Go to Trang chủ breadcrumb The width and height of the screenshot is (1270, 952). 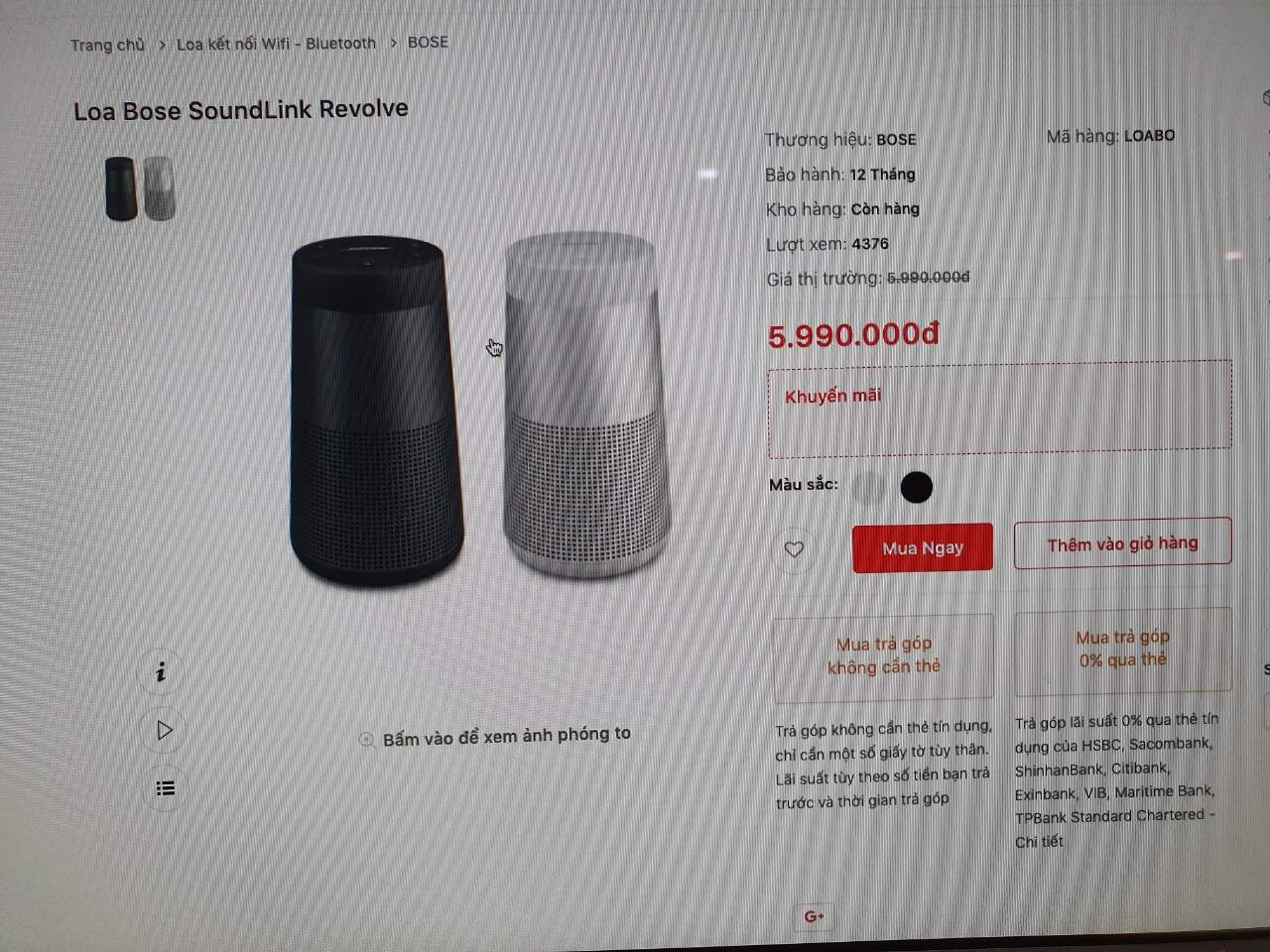107,45
